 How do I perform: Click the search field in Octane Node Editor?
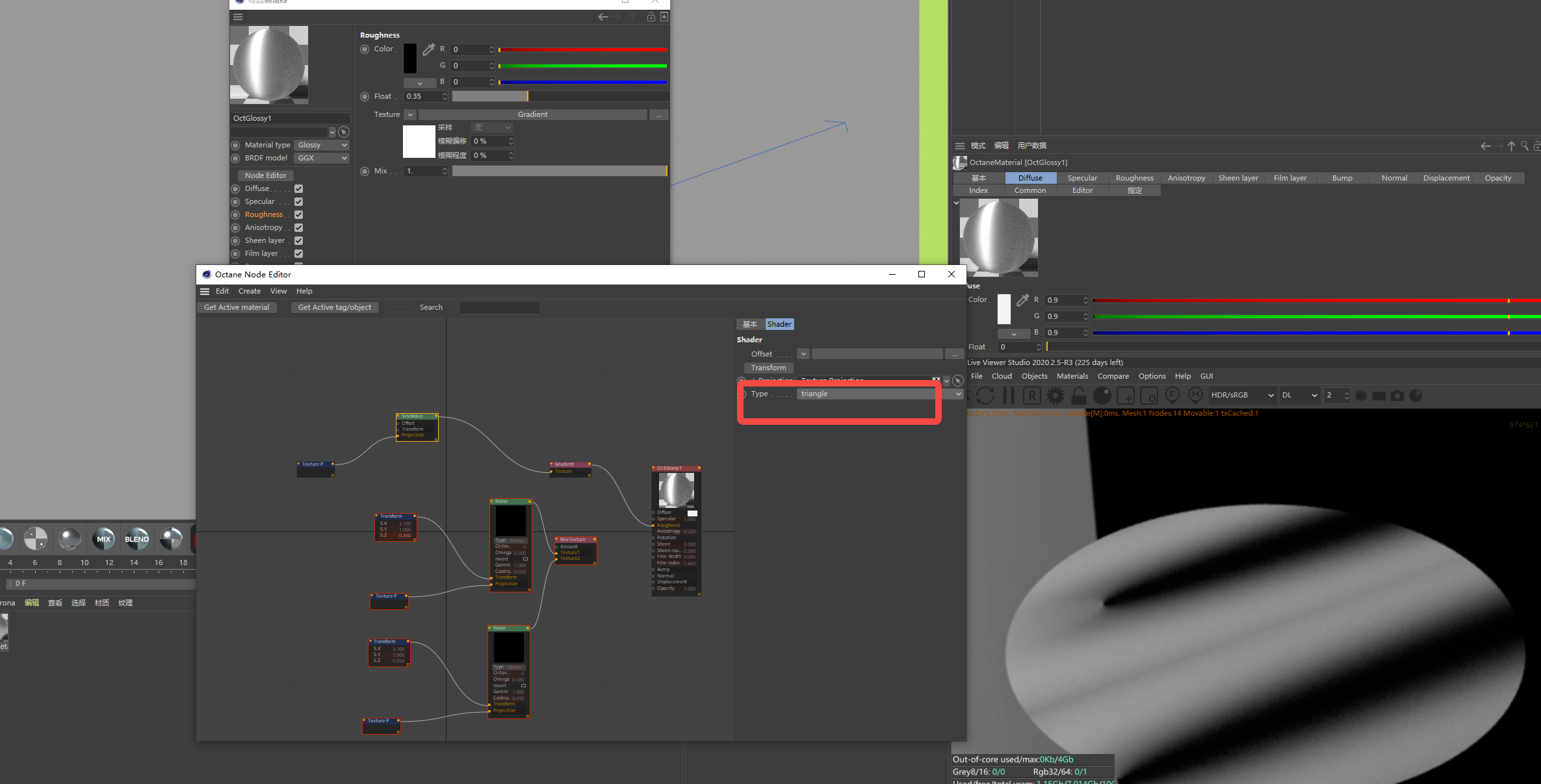(499, 307)
